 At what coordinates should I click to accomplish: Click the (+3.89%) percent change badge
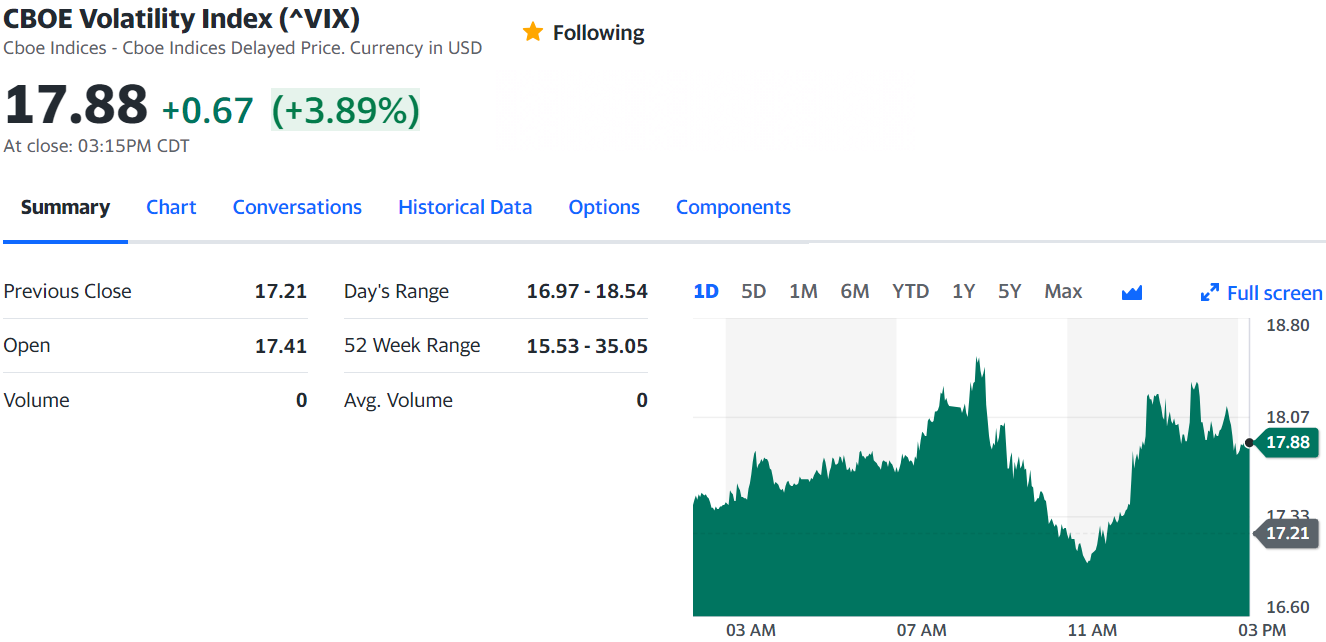[346, 110]
